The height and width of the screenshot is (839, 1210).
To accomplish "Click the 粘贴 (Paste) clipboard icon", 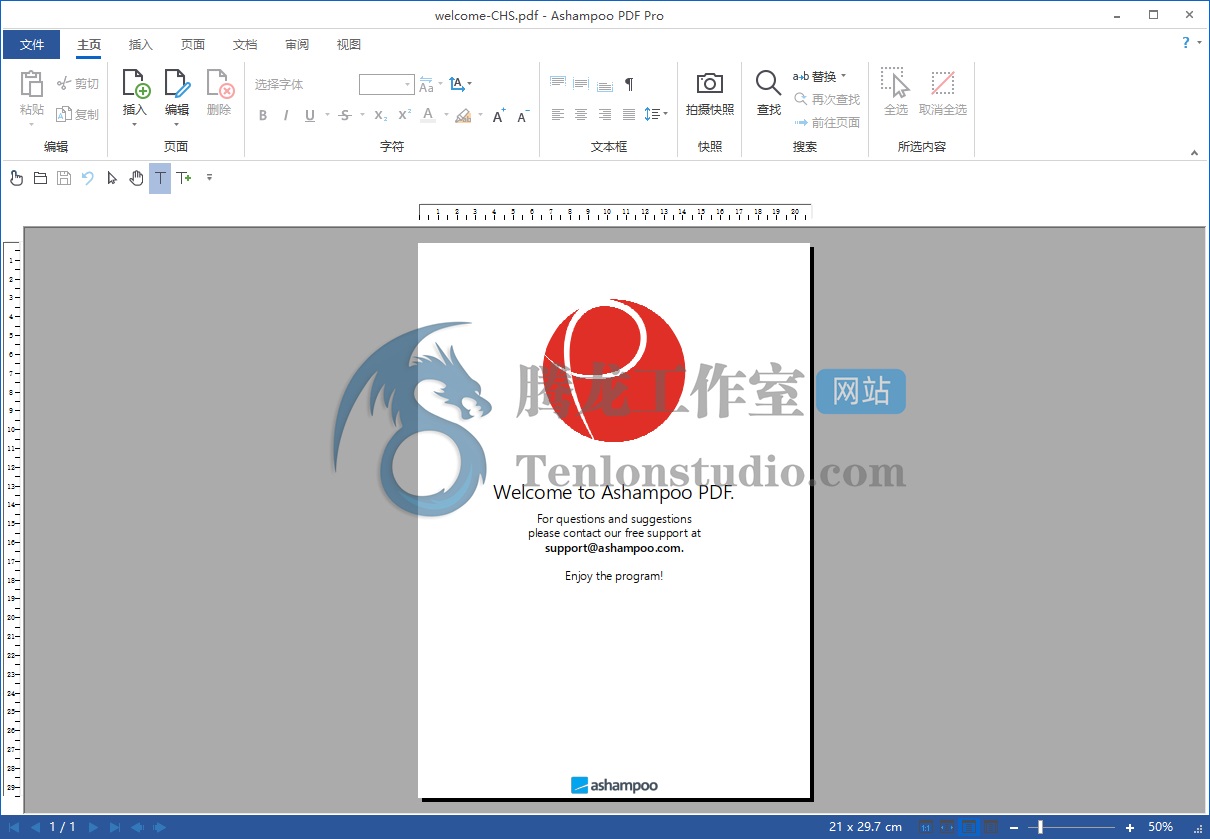I will pos(32,84).
